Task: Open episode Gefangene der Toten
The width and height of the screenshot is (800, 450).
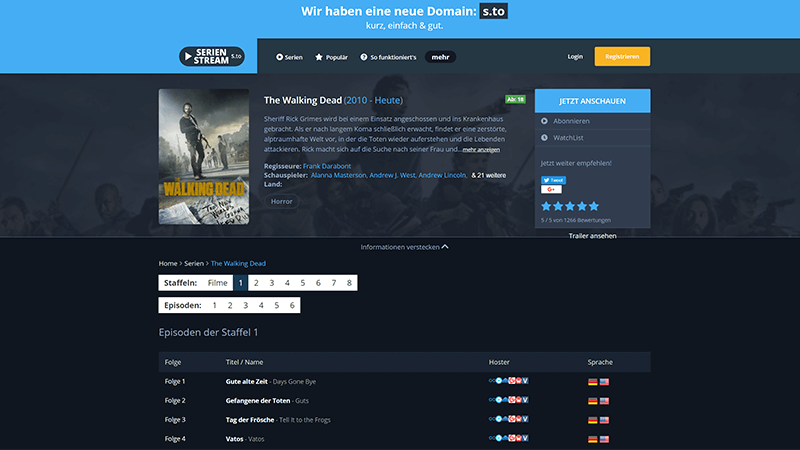Action: coord(258,401)
